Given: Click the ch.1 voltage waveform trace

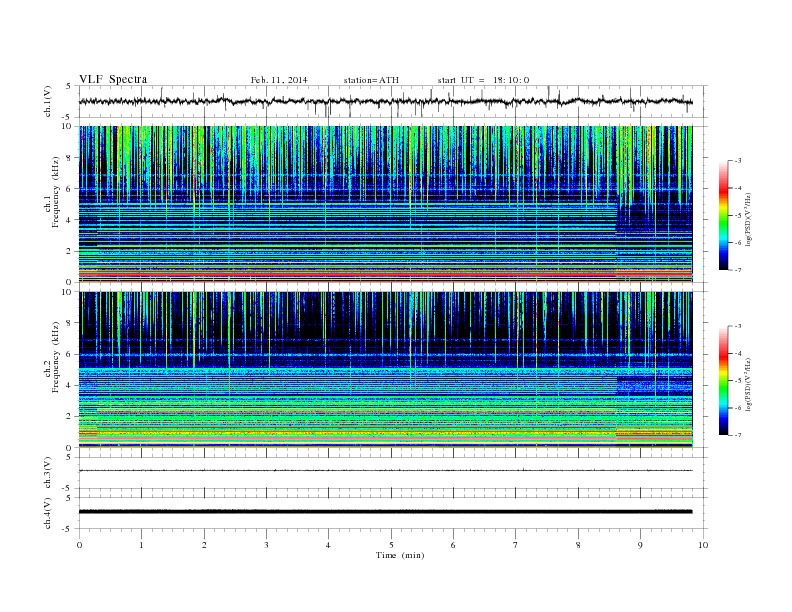Looking at the screenshot, I should point(385,101).
